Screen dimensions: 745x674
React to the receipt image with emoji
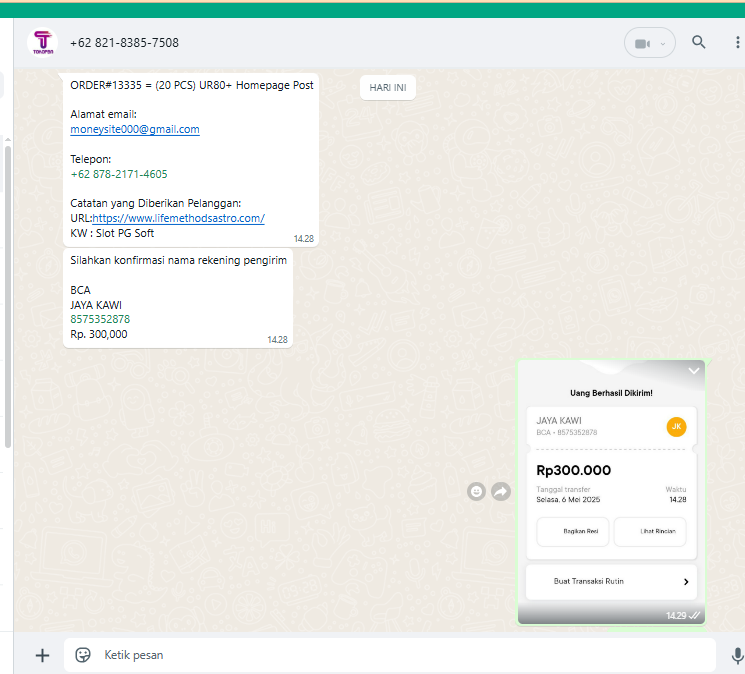[477, 491]
